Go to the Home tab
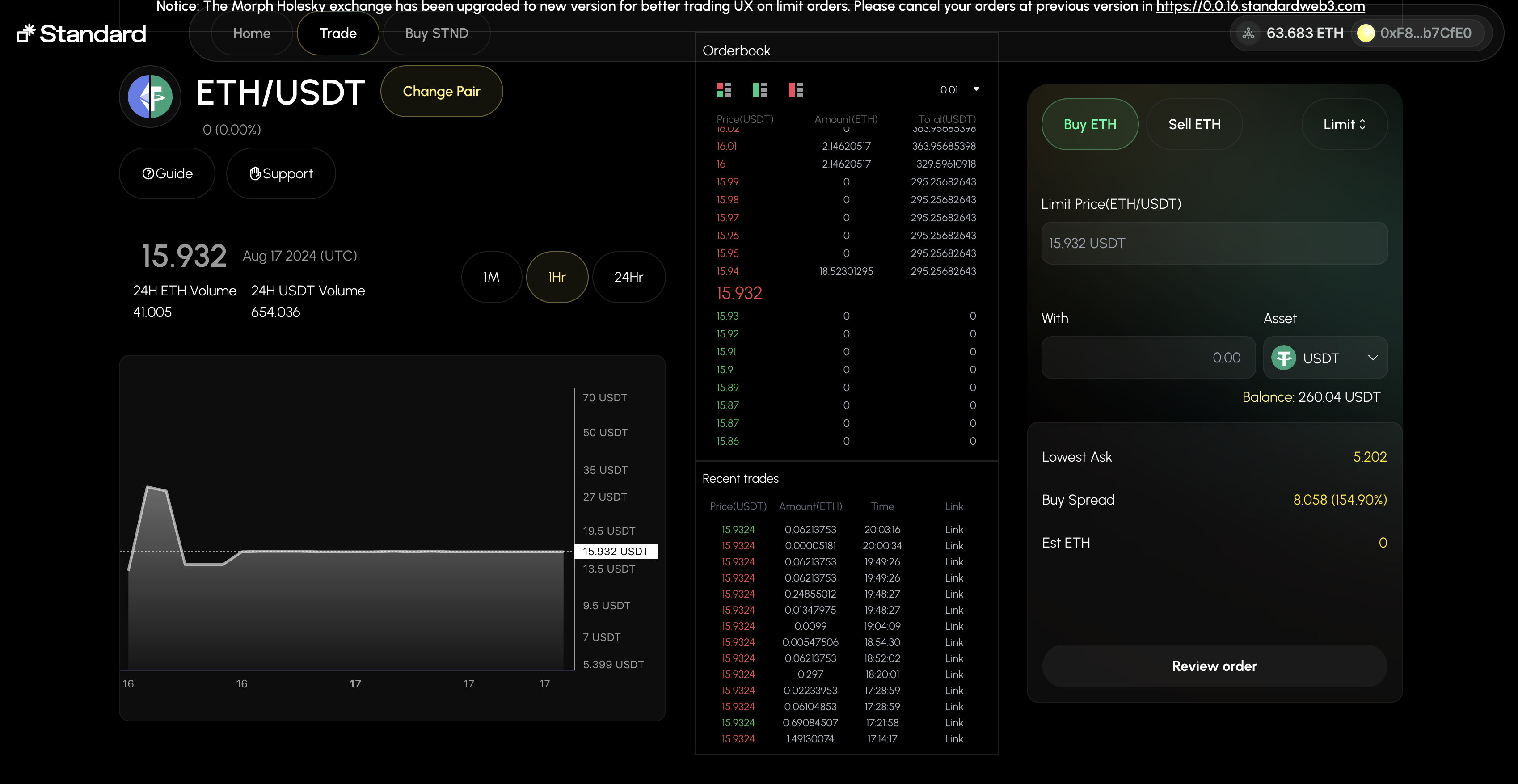 click(252, 33)
